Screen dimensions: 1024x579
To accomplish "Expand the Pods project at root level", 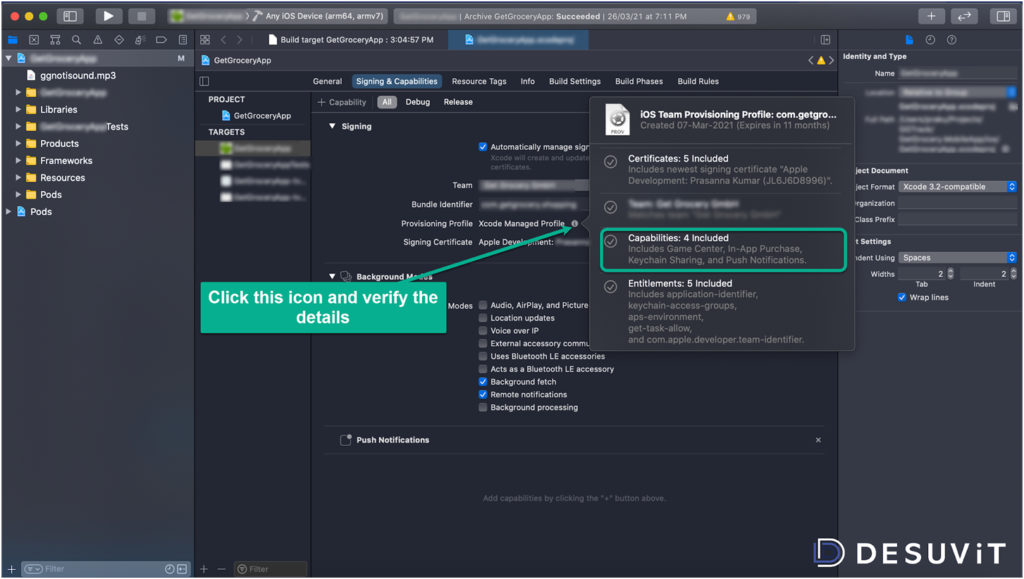I will pos(8,211).
